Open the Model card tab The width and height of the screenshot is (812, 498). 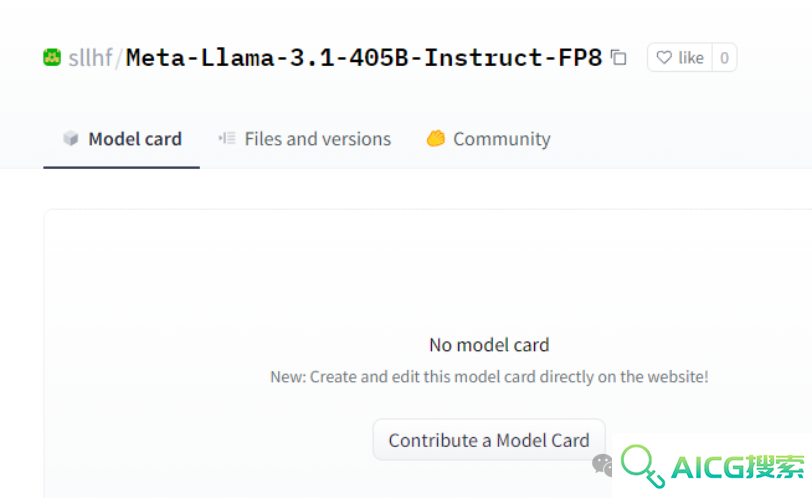click(122, 139)
